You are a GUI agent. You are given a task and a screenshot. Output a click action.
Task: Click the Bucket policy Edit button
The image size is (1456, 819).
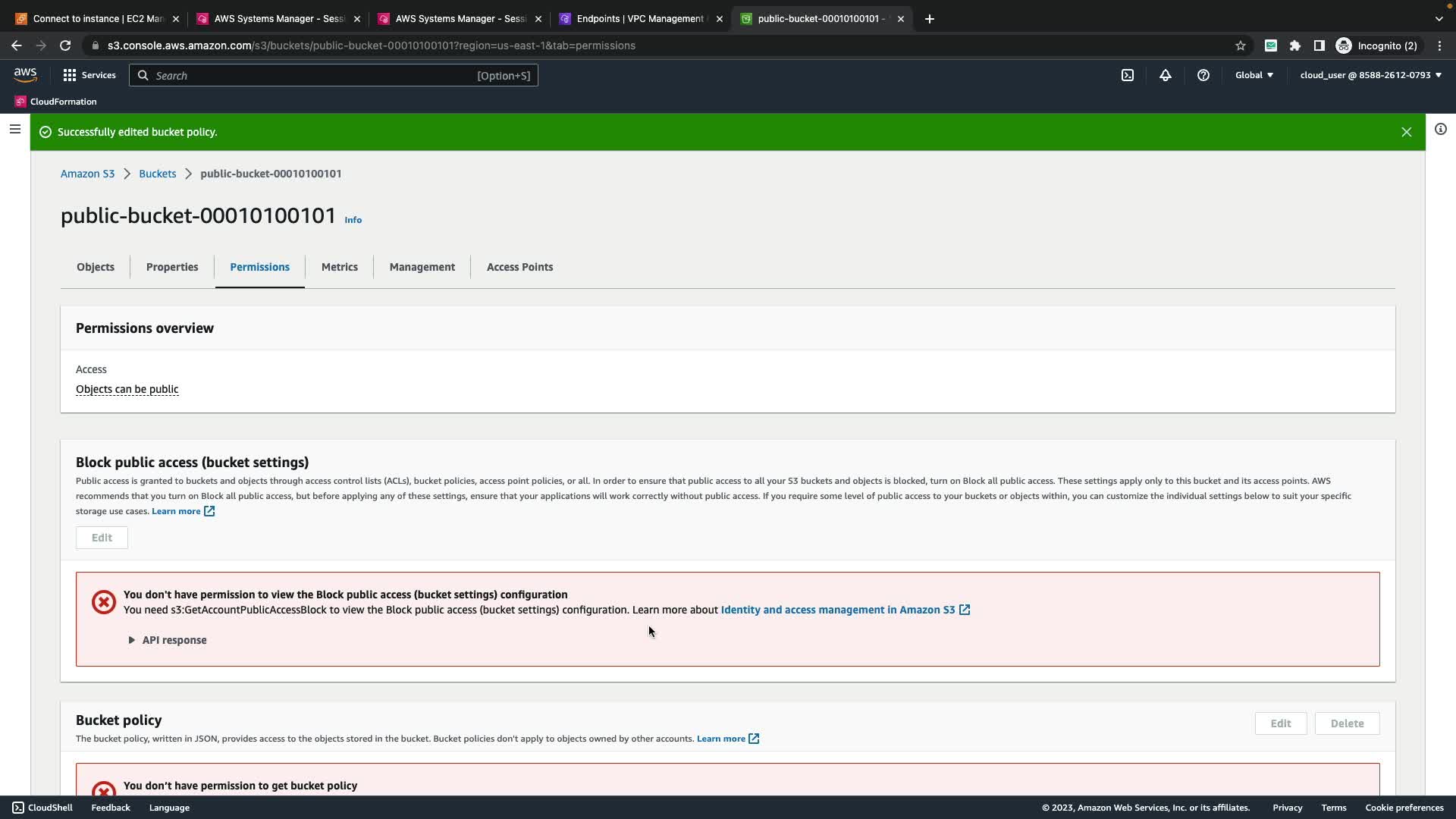click(x=1280, y=723)
